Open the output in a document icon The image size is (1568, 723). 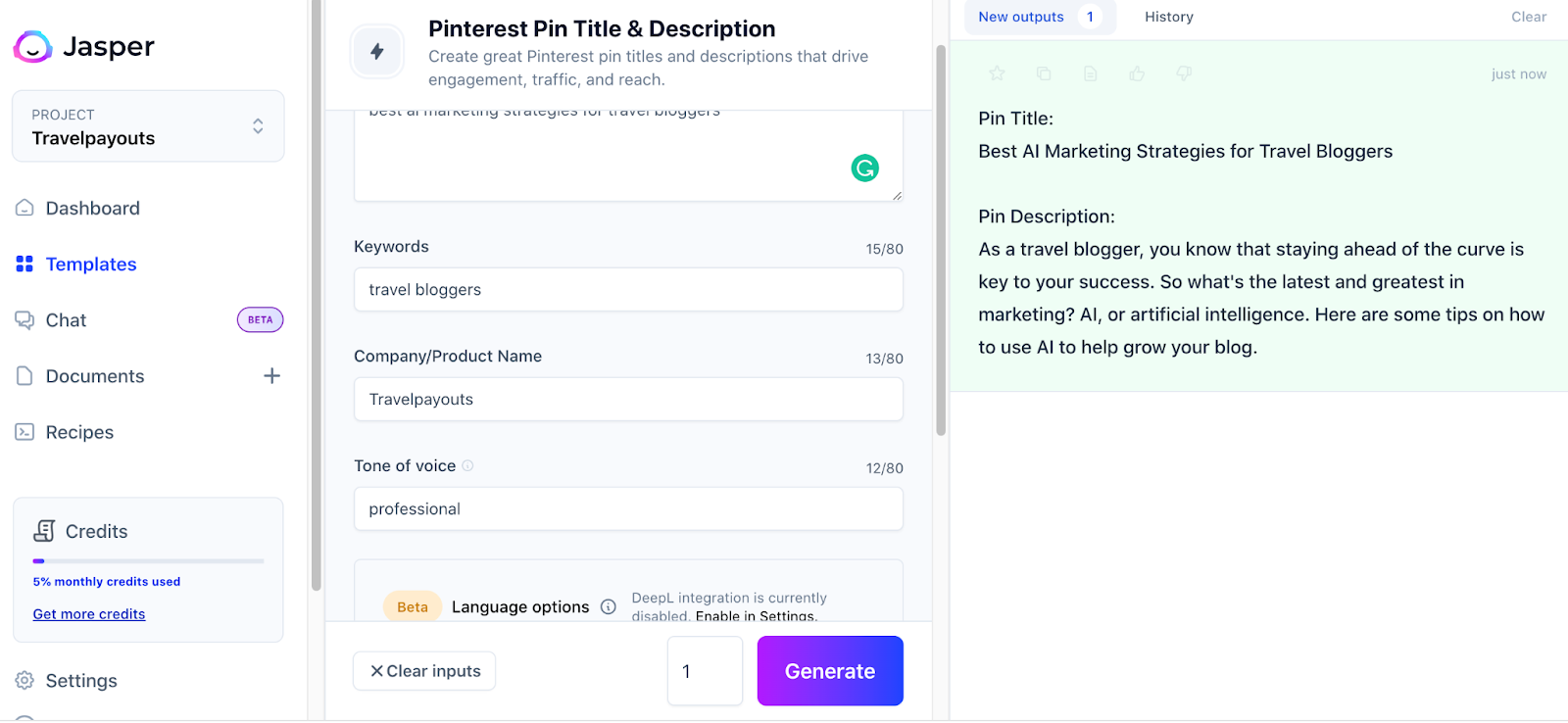[1090, 73]
